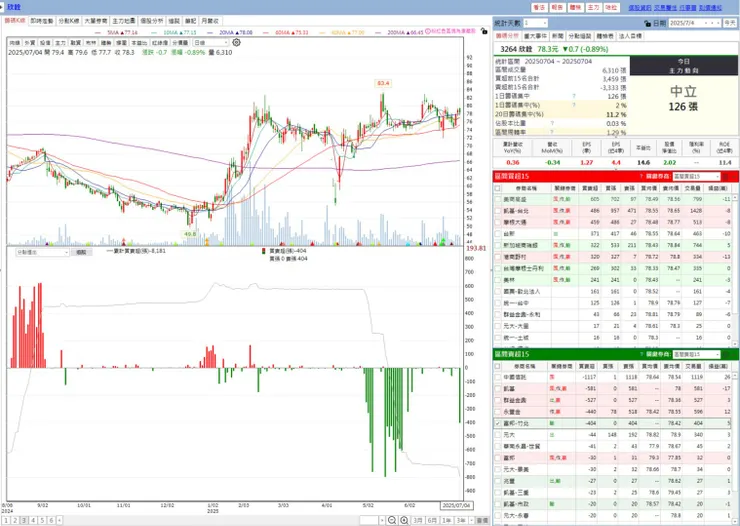Click the lock icon above the chart
The image size is (740, 526).
point(484,31)
